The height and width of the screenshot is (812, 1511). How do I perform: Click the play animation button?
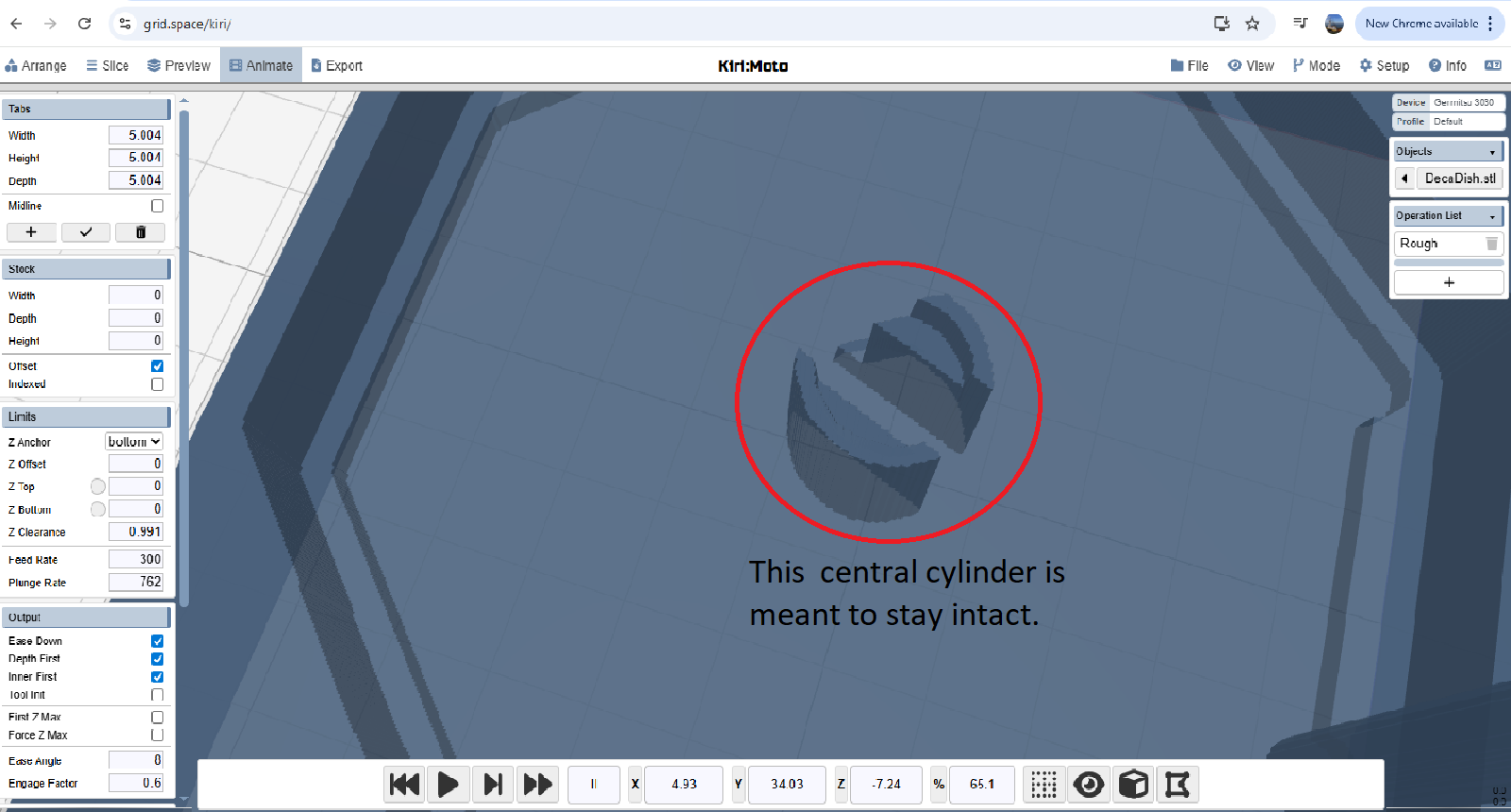click(x=448, y=785)
